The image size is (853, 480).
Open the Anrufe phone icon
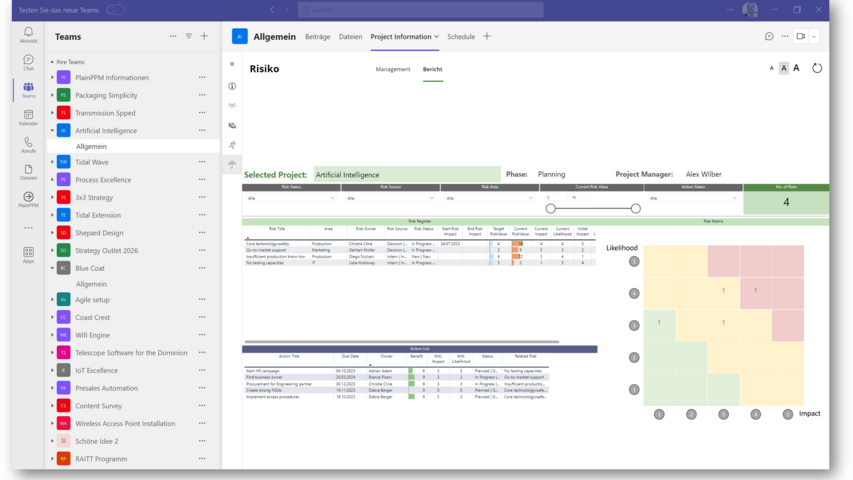(28, 144)
